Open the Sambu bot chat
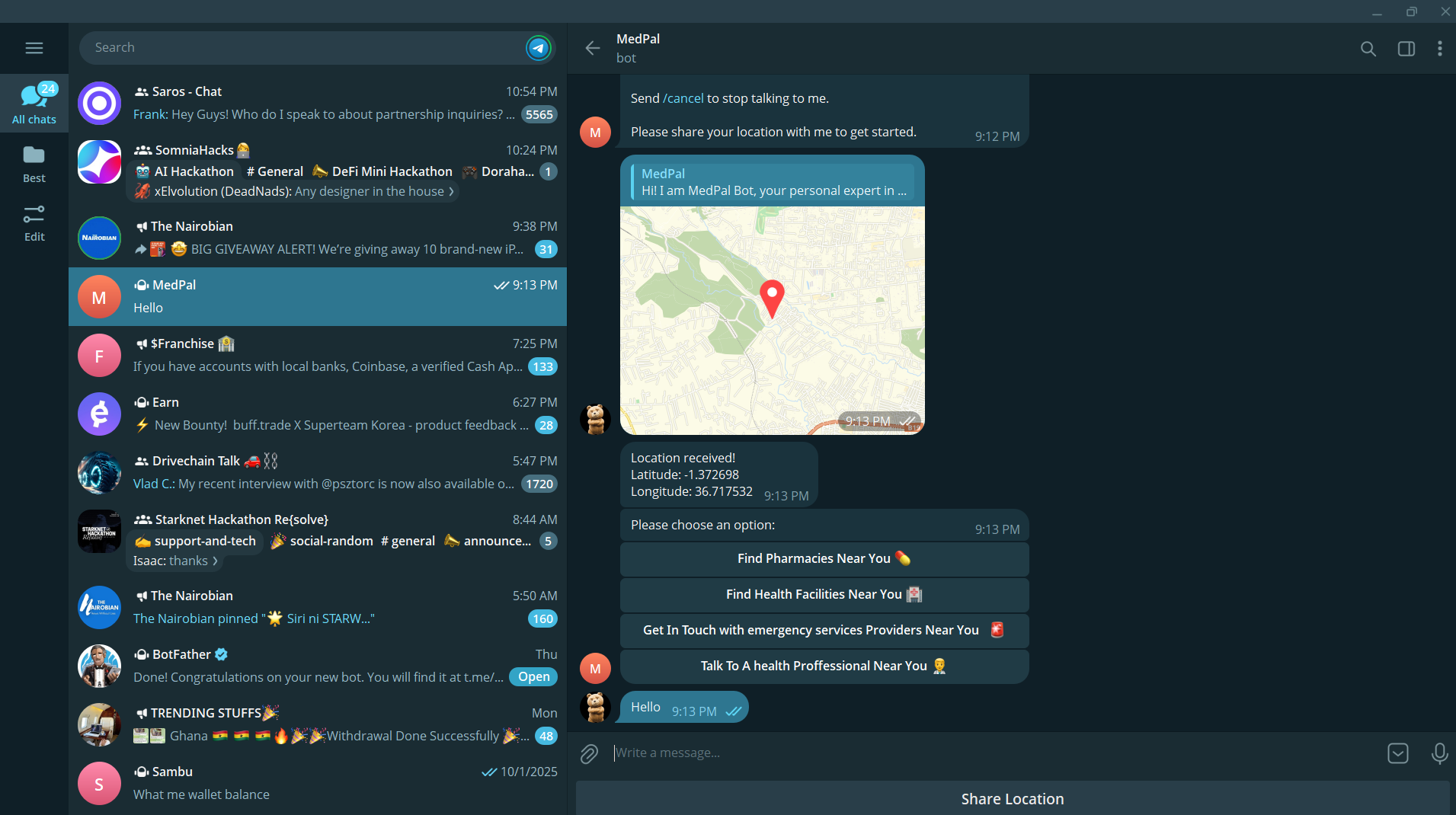Screen dimensions: 1456x815 318,783
